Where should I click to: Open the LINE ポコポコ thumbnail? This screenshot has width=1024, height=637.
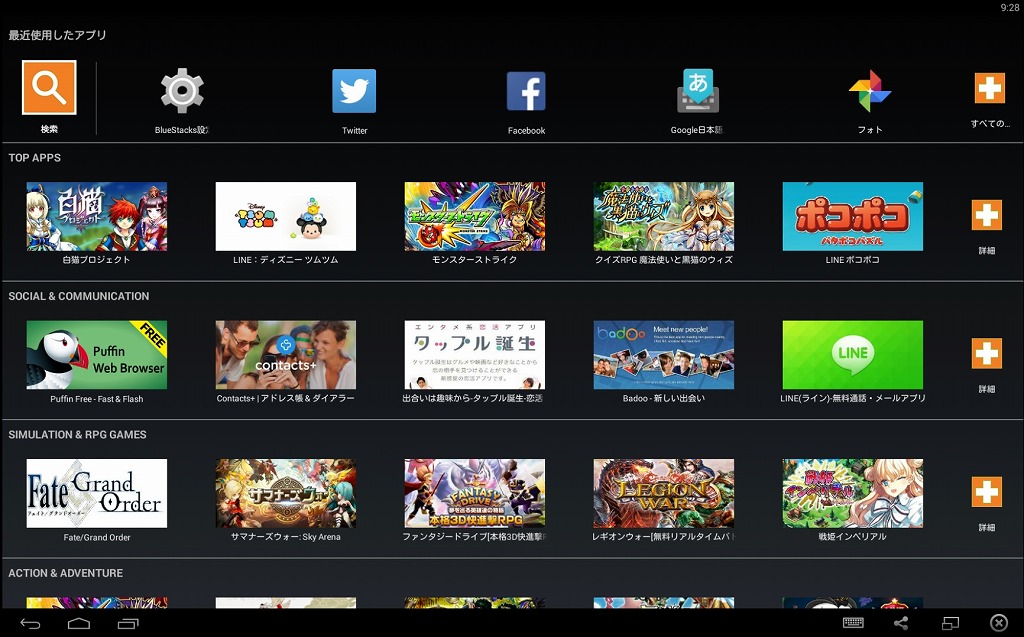tap(852, 216)
